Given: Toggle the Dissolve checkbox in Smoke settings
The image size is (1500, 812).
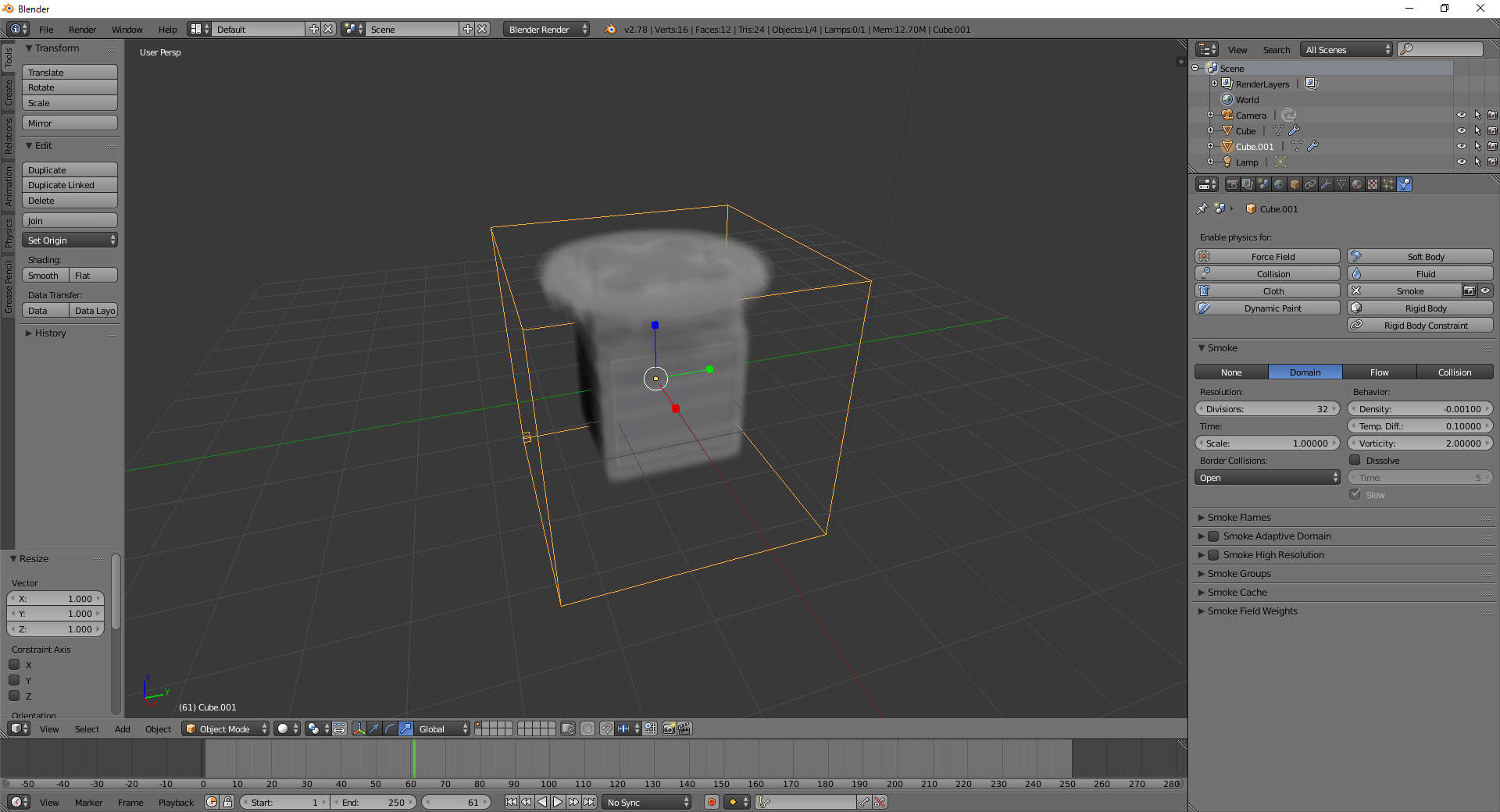Looking at the screenshot, I should [x=1355, y=461].
